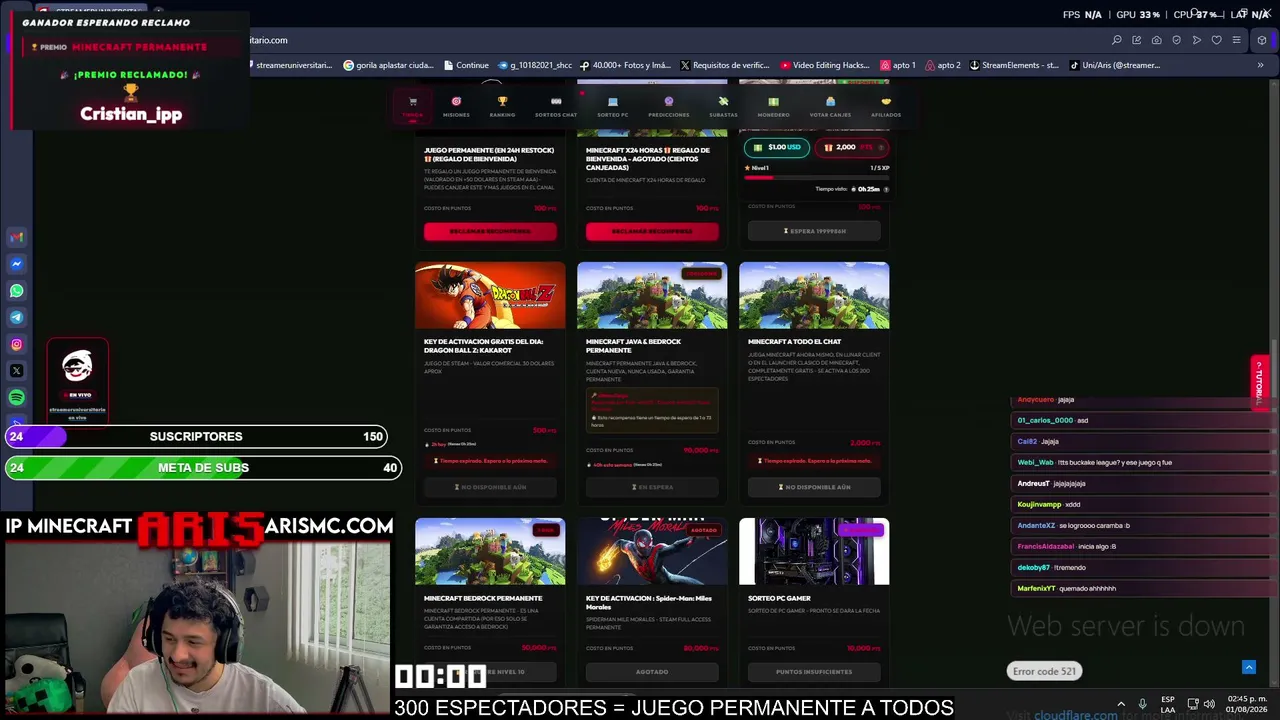1280x720 pixels.
Task: Click the browser search icon in address bar
Action: [1117, 40]
